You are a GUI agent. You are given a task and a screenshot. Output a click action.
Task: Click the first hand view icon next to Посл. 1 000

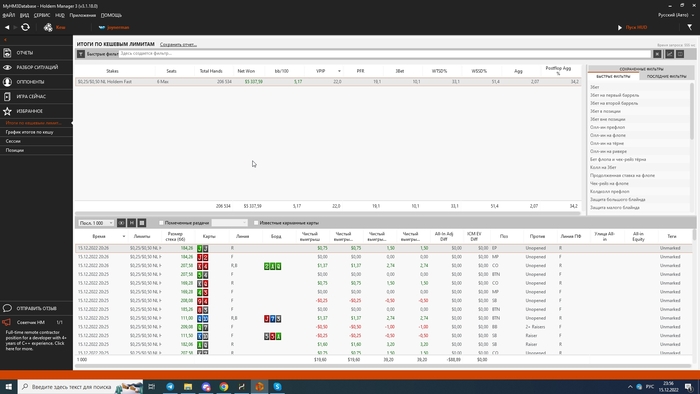121,223
